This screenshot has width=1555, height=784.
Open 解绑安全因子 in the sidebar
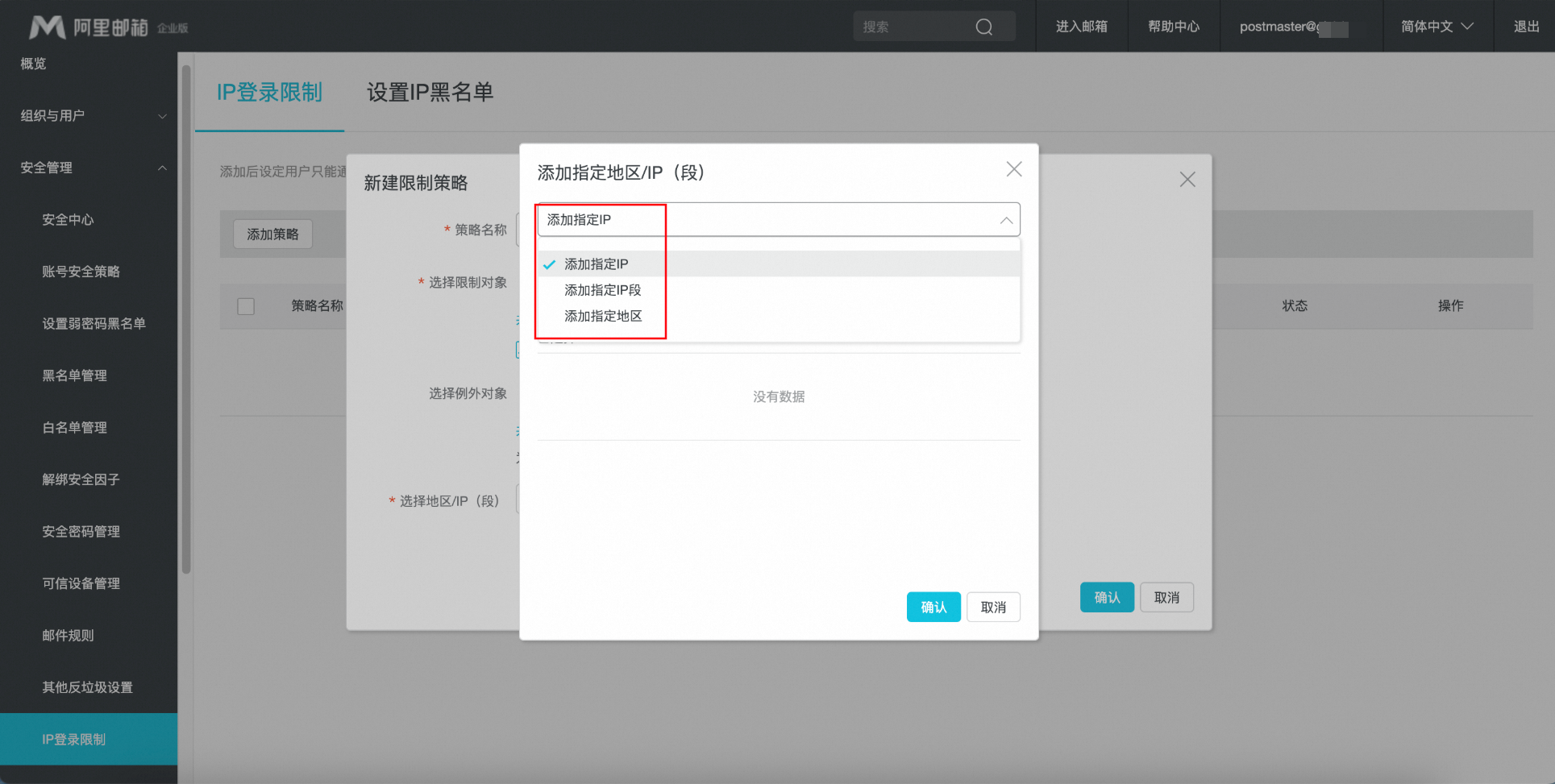89,479
